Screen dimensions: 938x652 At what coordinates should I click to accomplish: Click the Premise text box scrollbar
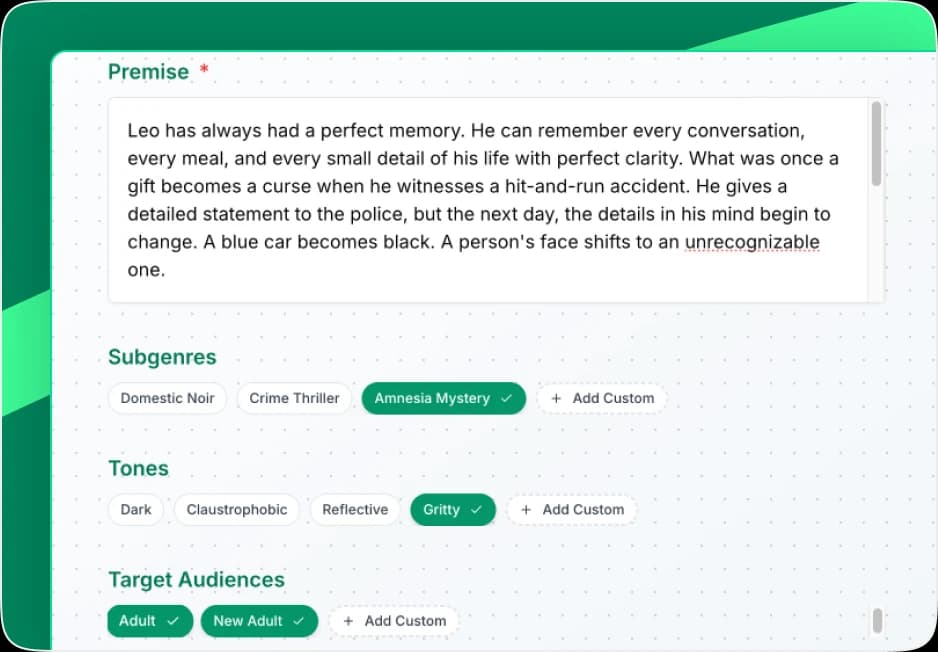[877, 143]
